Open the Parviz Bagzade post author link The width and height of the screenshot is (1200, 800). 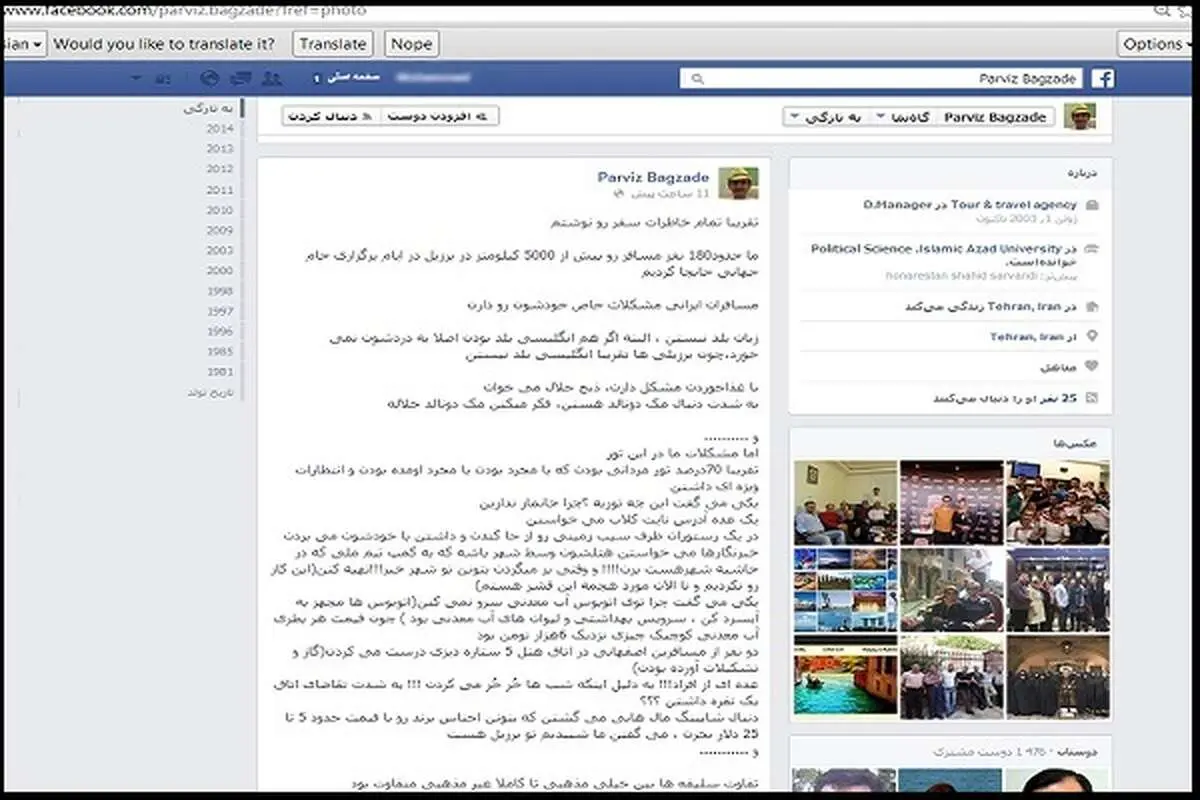(x=654, y=177)
